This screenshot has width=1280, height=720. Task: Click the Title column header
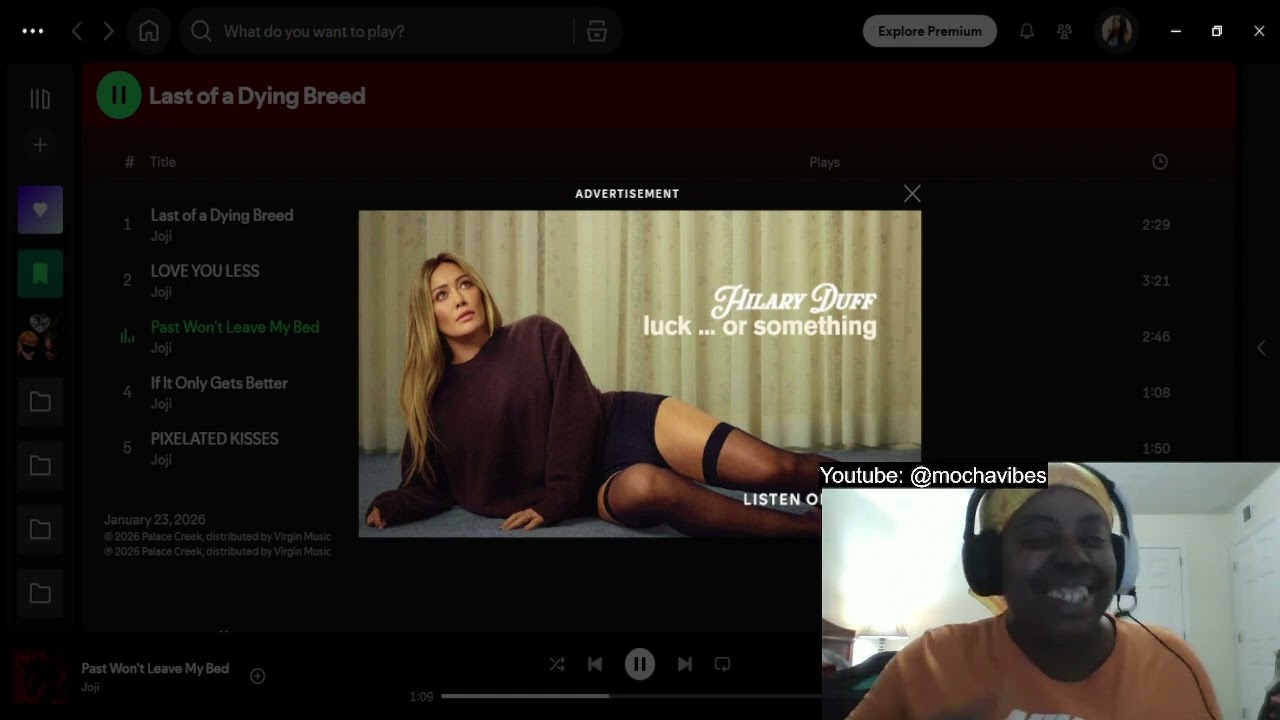click(163, 162)
